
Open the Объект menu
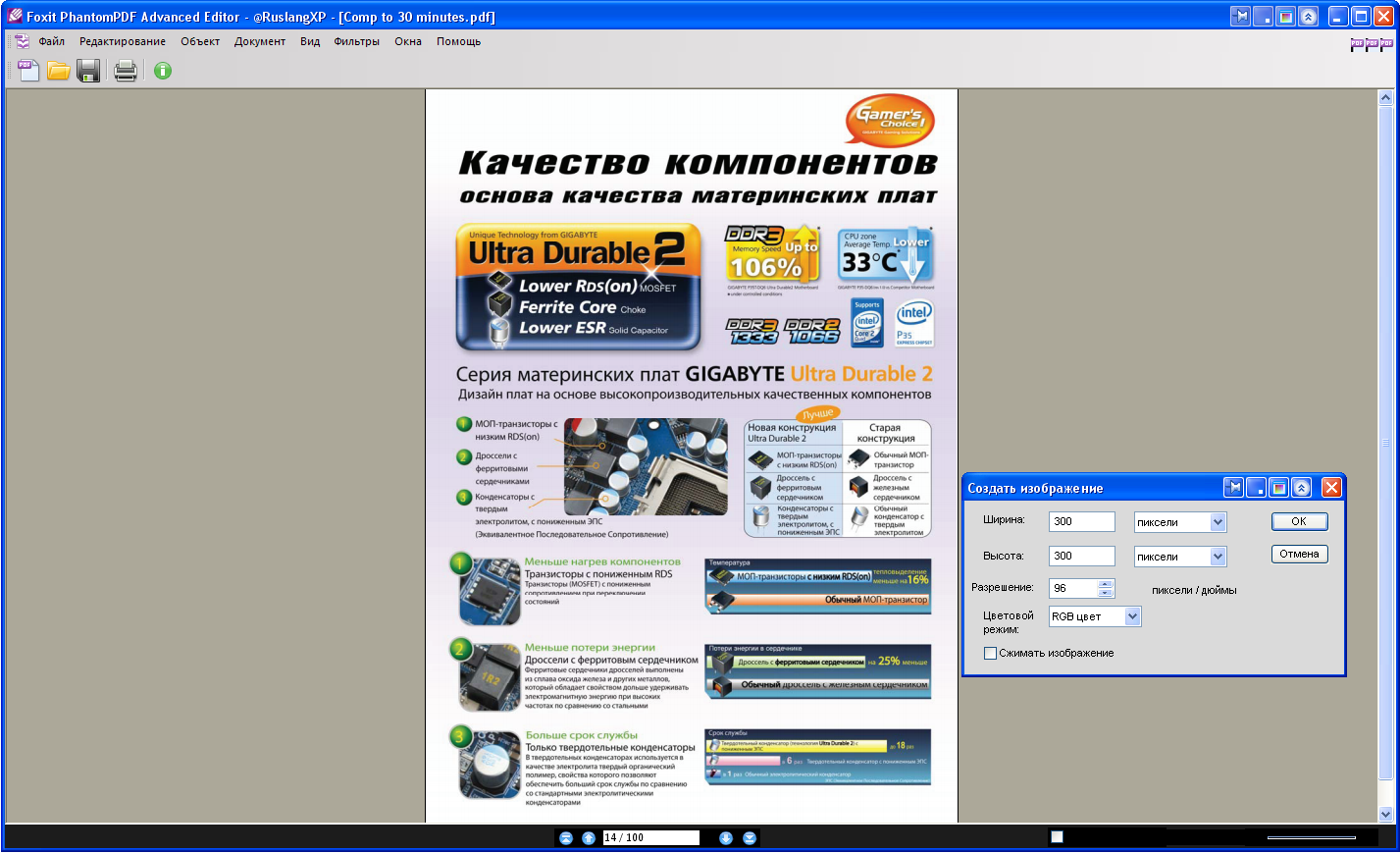(x=200, y=41)
